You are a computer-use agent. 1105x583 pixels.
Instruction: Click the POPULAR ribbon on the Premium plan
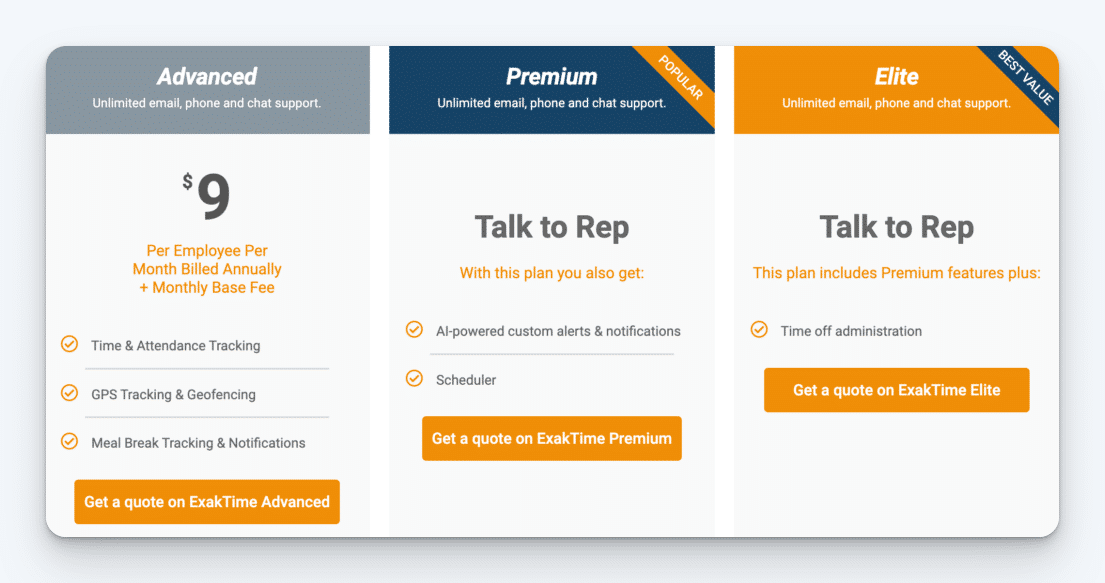click(681, 77)
